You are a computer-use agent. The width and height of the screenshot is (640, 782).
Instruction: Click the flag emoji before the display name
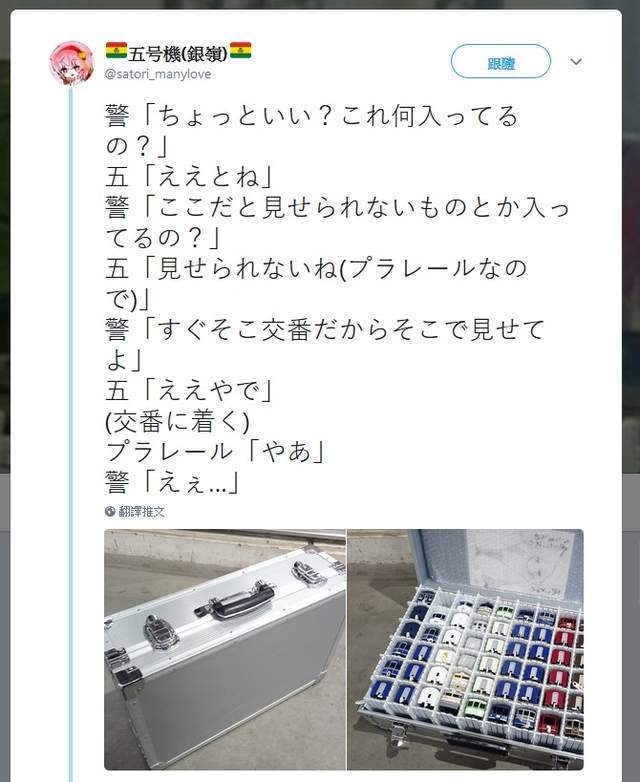[x=116, y=50]
